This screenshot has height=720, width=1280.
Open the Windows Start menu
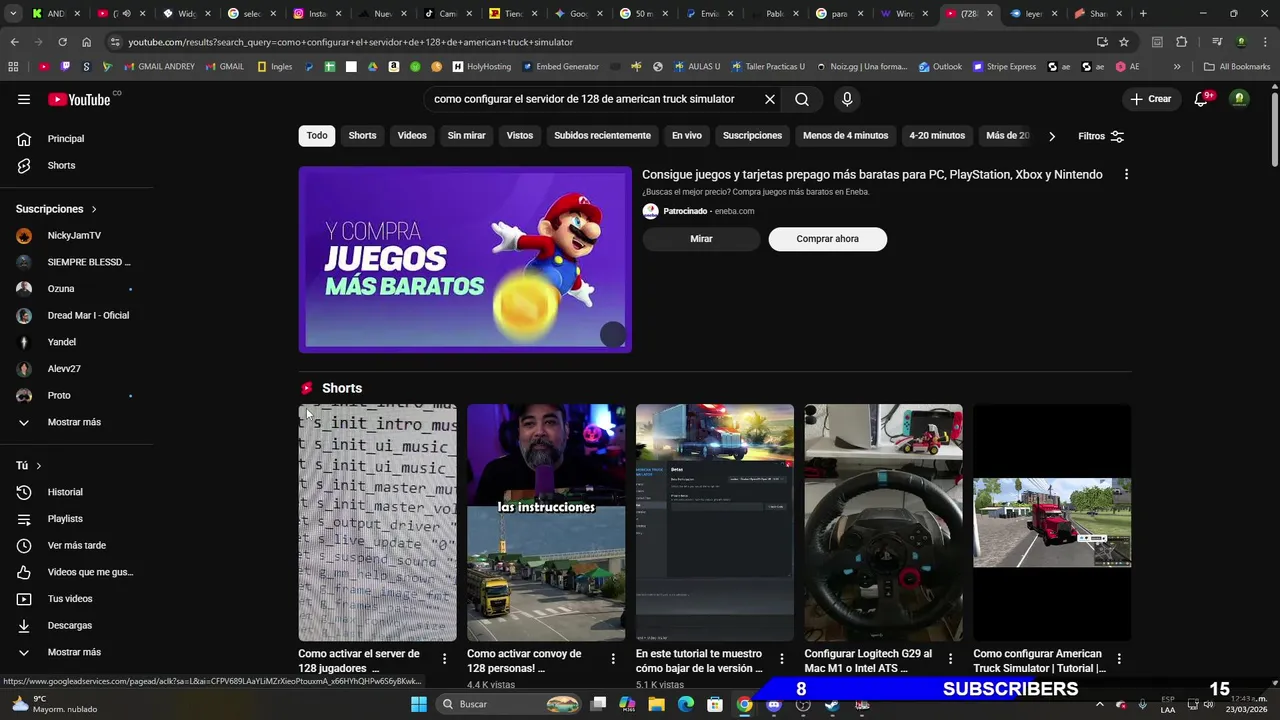419,704
